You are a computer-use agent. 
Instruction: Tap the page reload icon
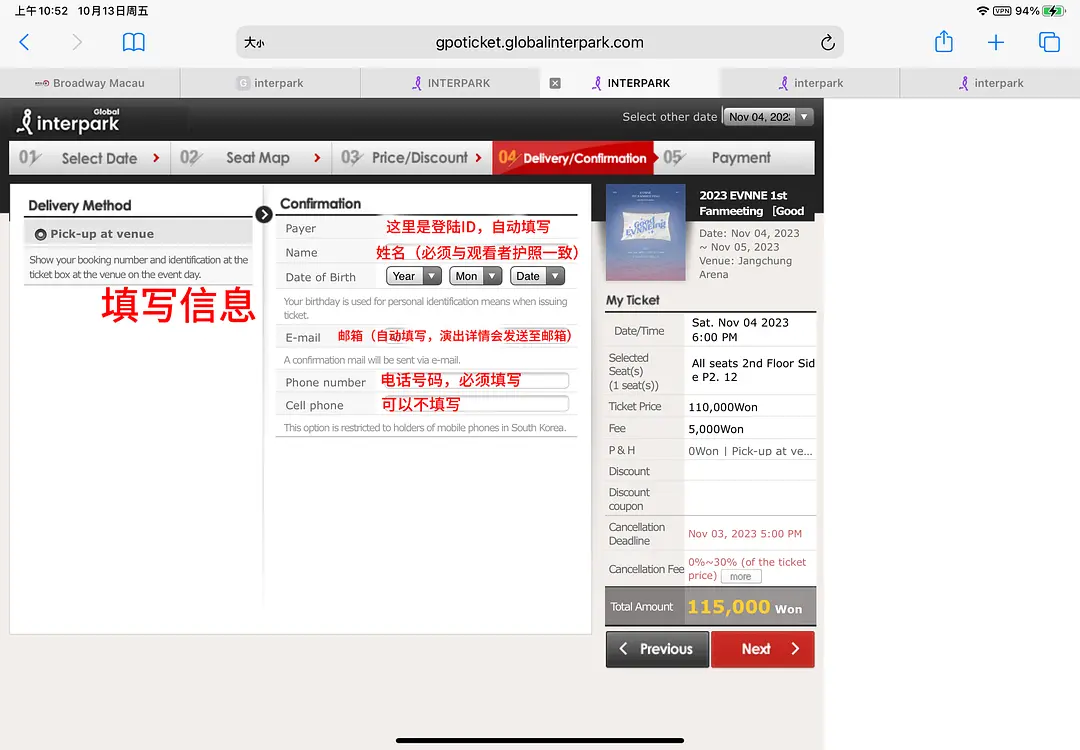coord(828,43)
